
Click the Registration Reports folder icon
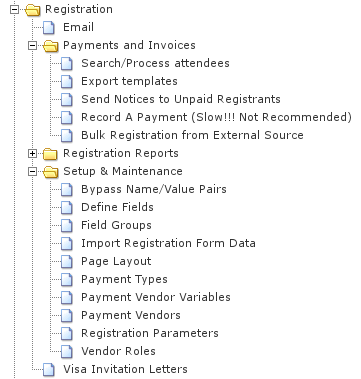click(50, 154)
